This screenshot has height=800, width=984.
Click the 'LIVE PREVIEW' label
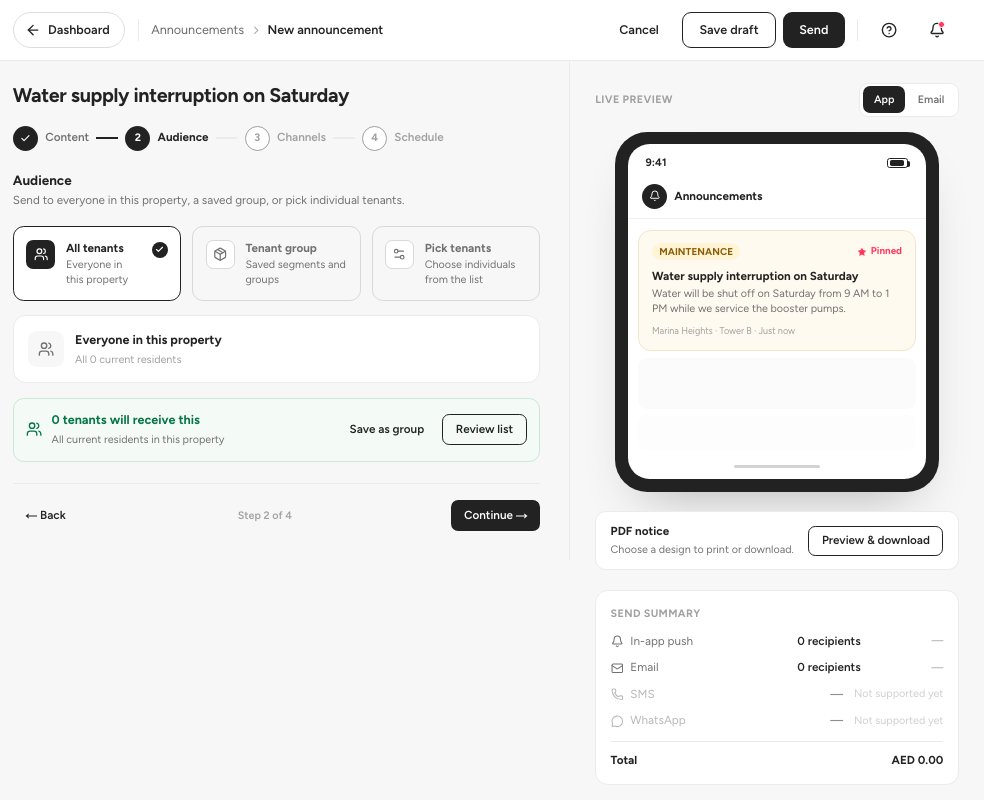pos(633,99)
